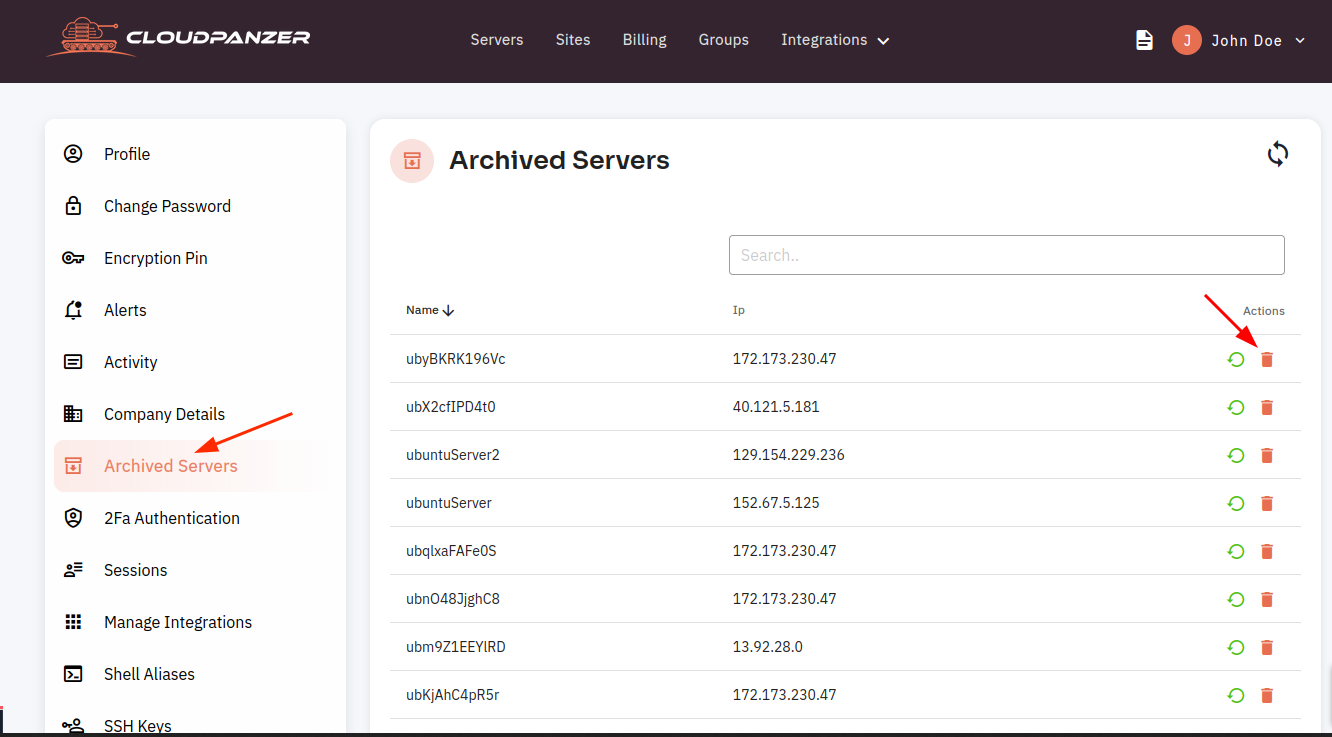This screenshot has width=1332, height=737.
Task: Click into the Search field
Action: pyautogui.click(x=1006, y=255)
